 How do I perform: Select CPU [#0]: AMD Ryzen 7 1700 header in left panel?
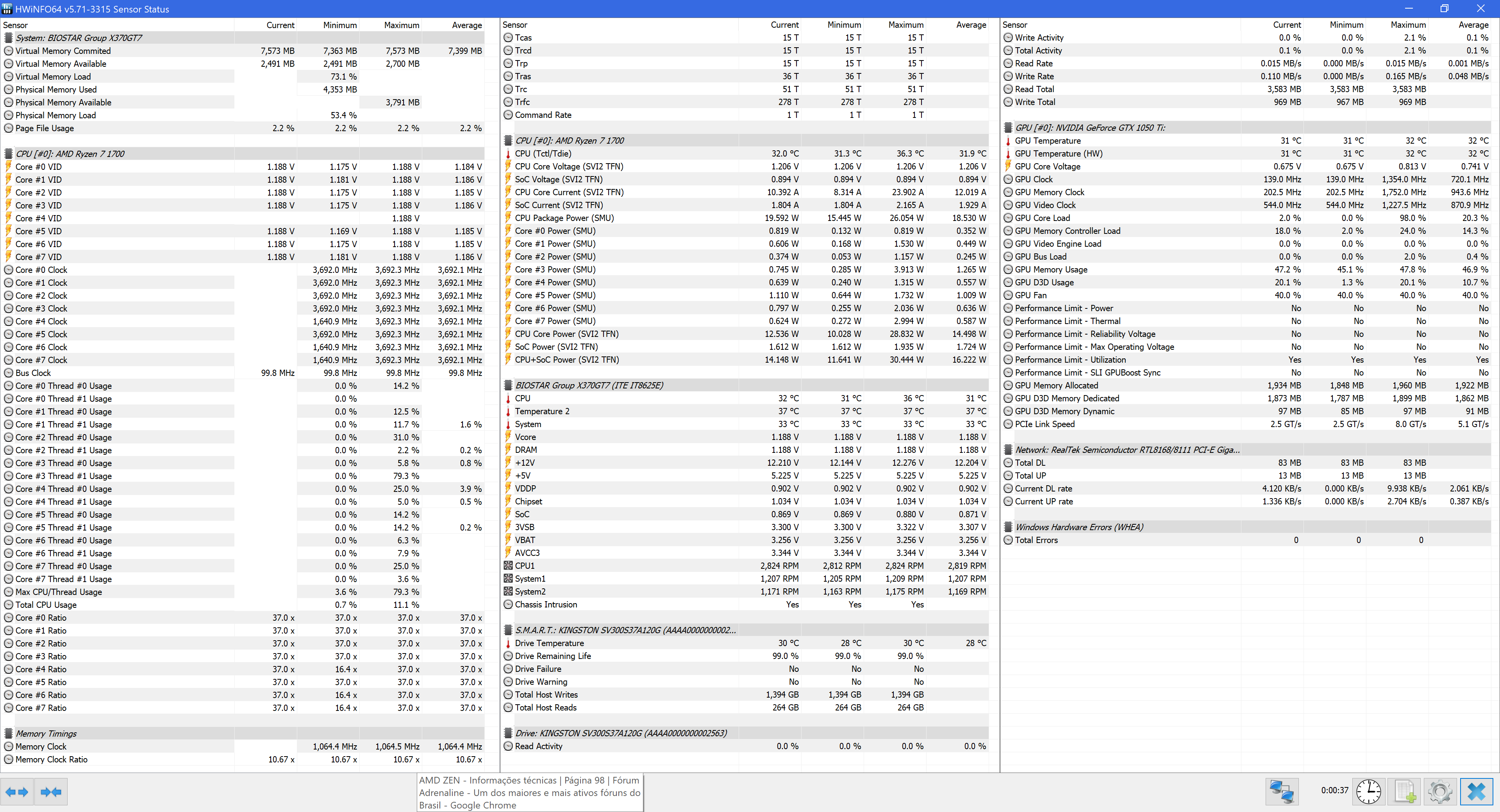click(243, 154)
